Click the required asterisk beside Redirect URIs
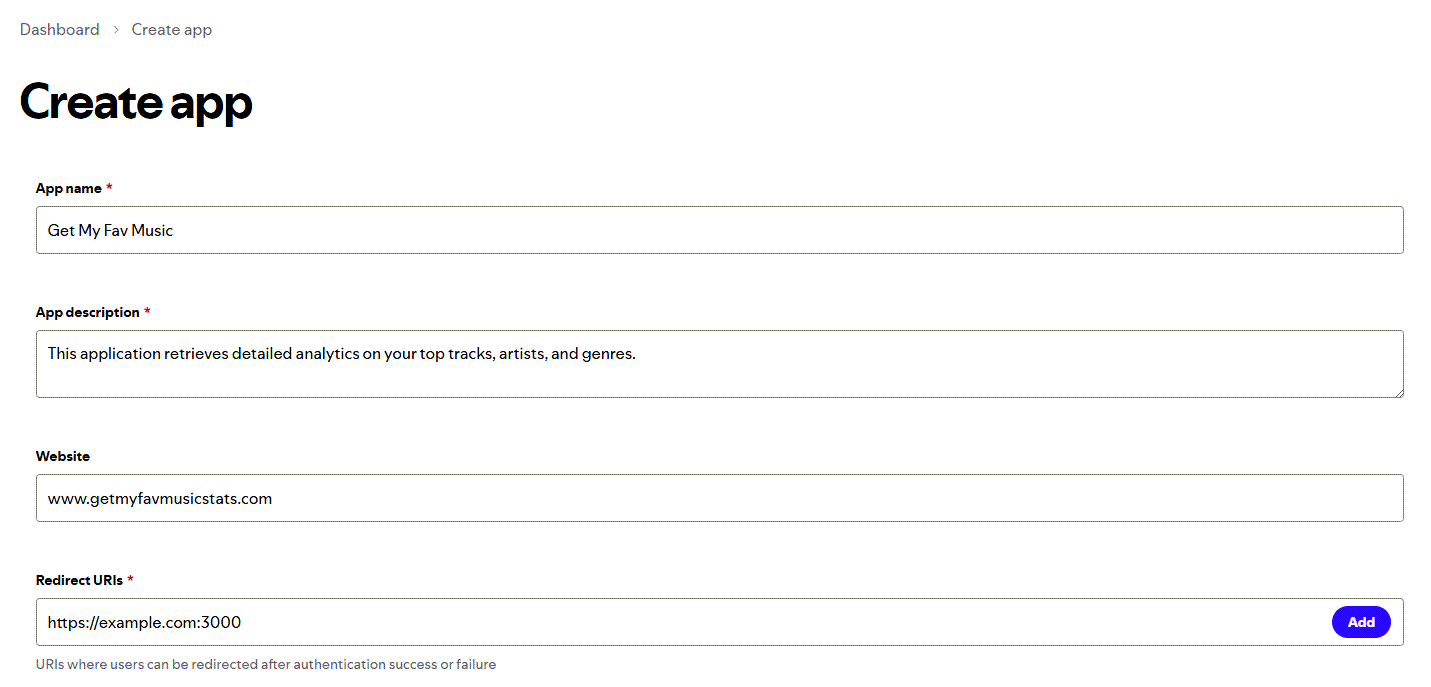Screen dimensions: 1431x687 coord(129,580)
